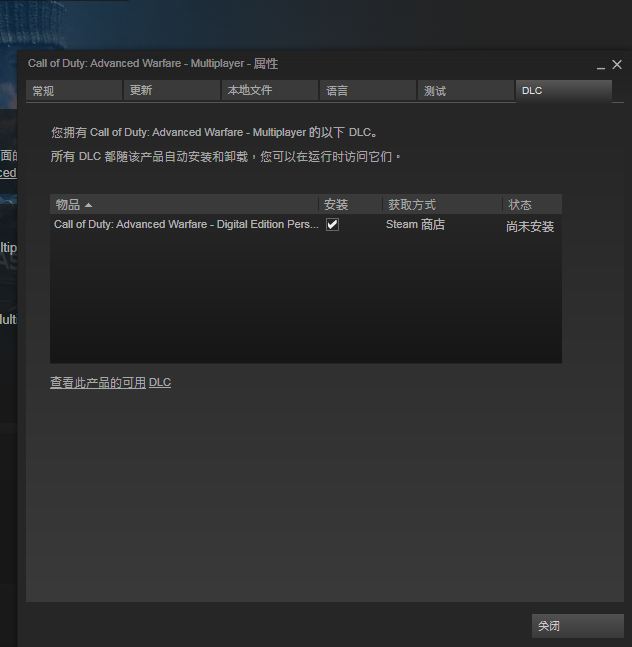632x647 pixels.
Task: Go to the 语言 tab
Action: tap(368, 90)
